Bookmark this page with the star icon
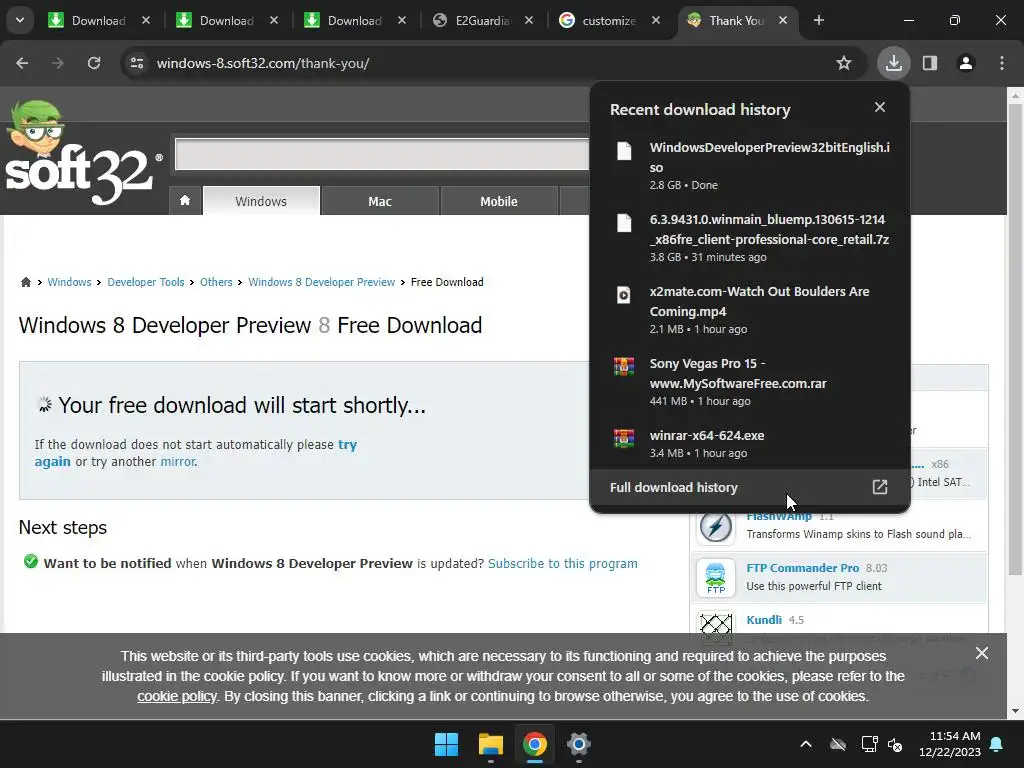The image size is (1024, 768). click(844, 63)
